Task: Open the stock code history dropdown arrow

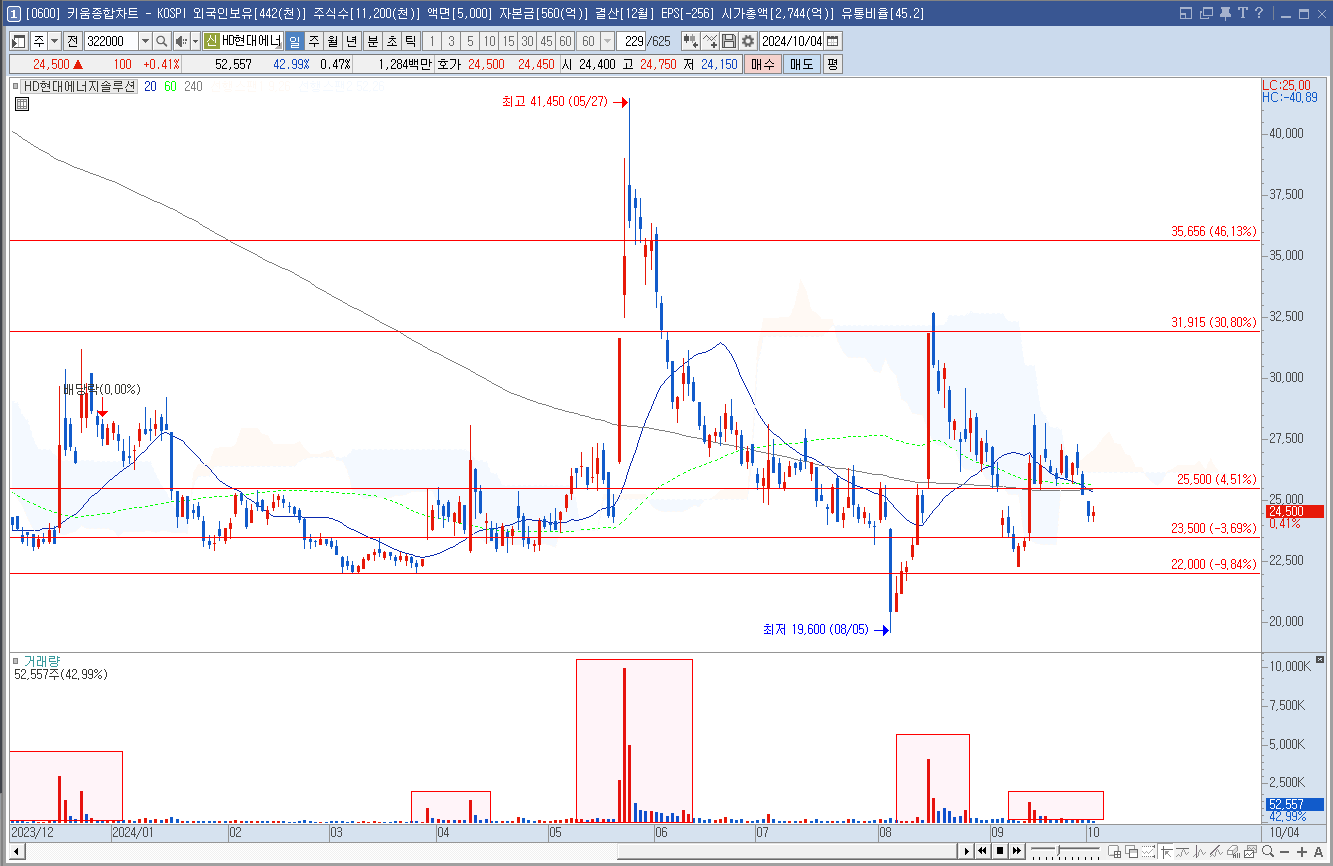Action: [145, 41]
